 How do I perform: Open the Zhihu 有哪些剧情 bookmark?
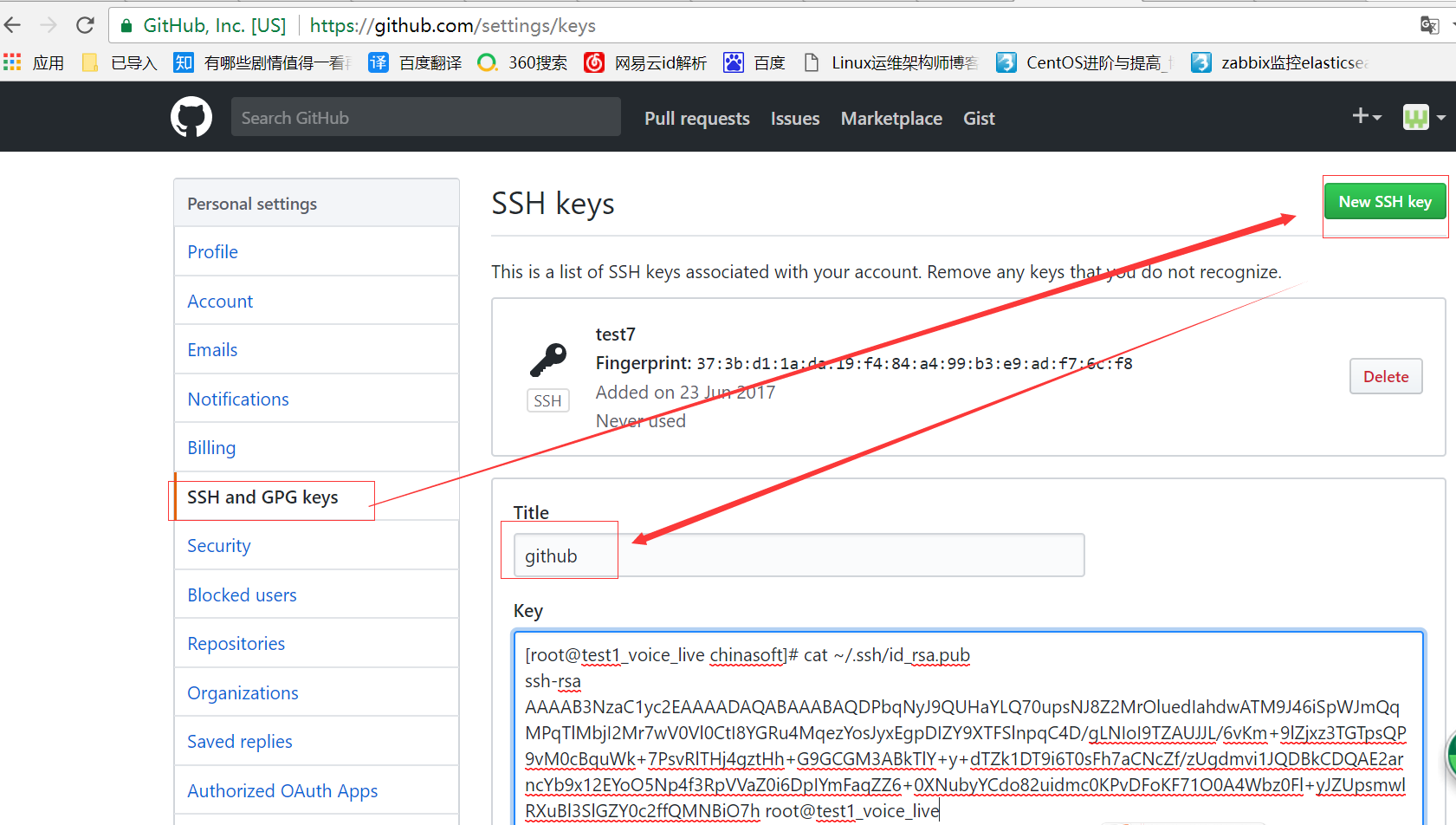[263, 62]
